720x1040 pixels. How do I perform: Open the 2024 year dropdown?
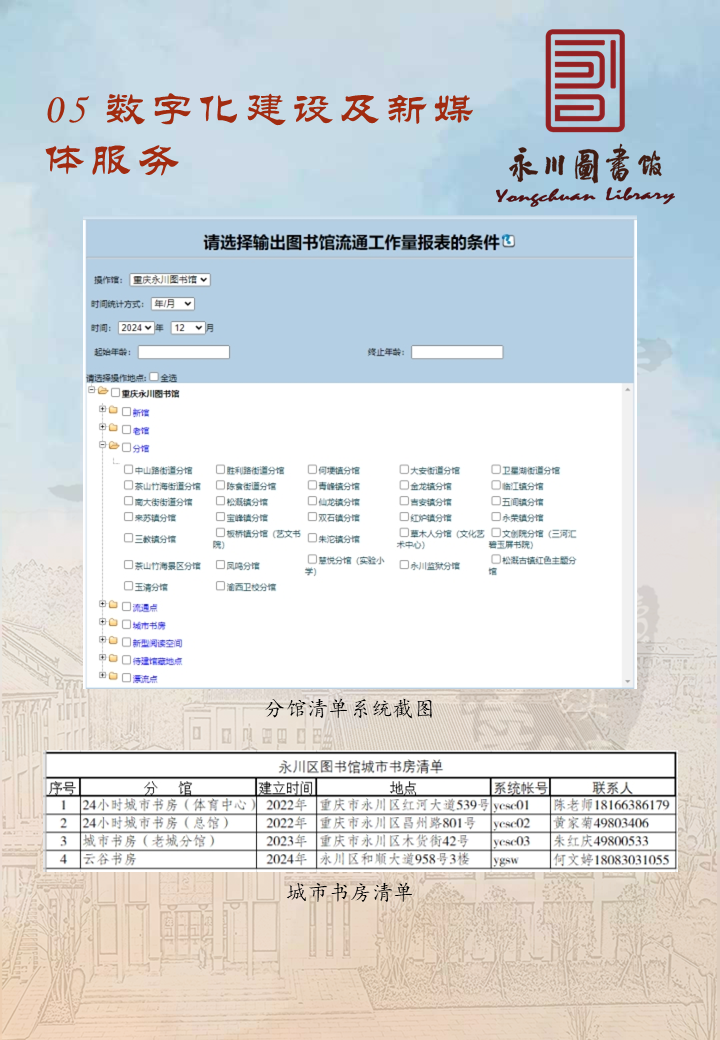pyautogui.click(x=136, y=328)
